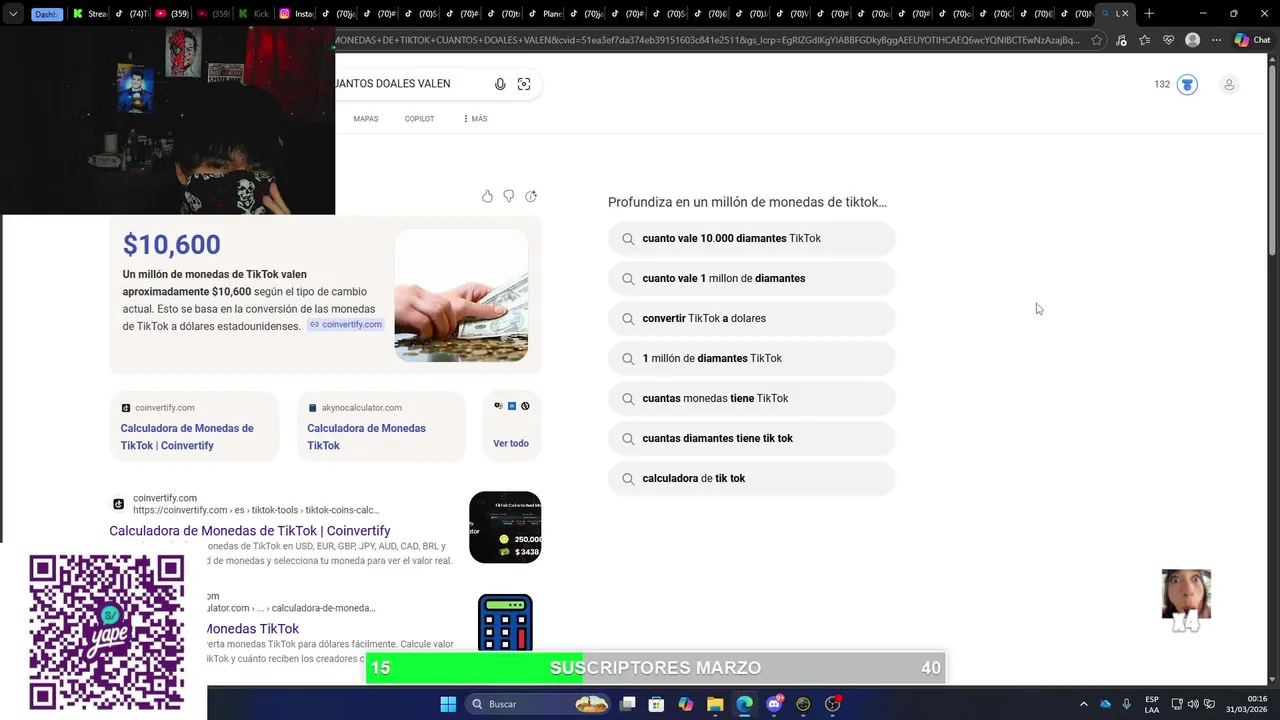The image size is (1280, 720).
Task: Open Coinvertify calculator source card
Action: (194, 427)
